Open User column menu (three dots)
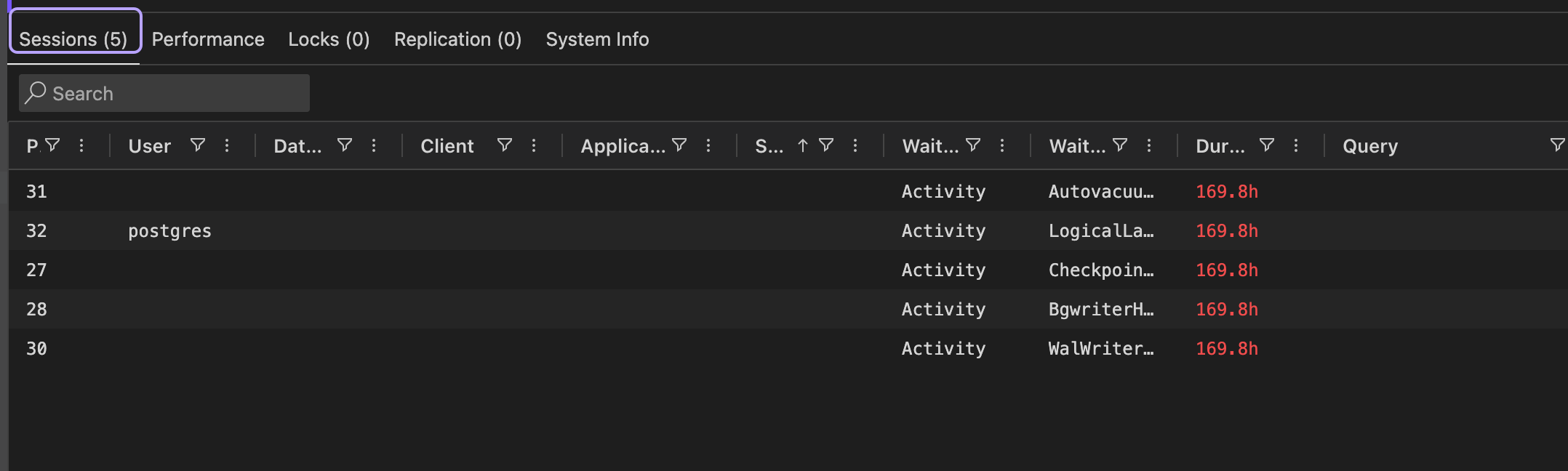This screenshot has height=471, width=1568. 227,145
